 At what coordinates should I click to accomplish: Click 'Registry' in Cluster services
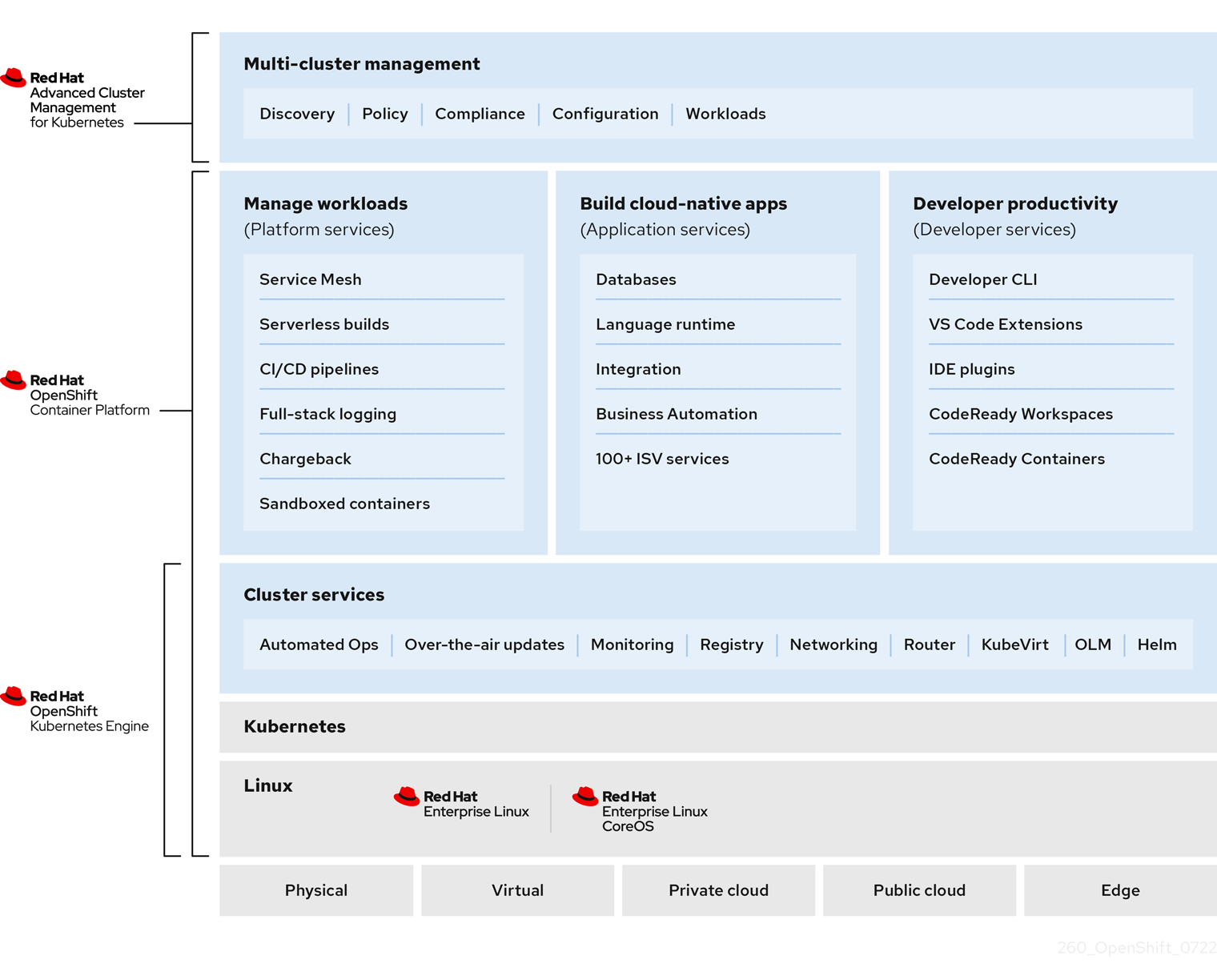coord(732,645)
